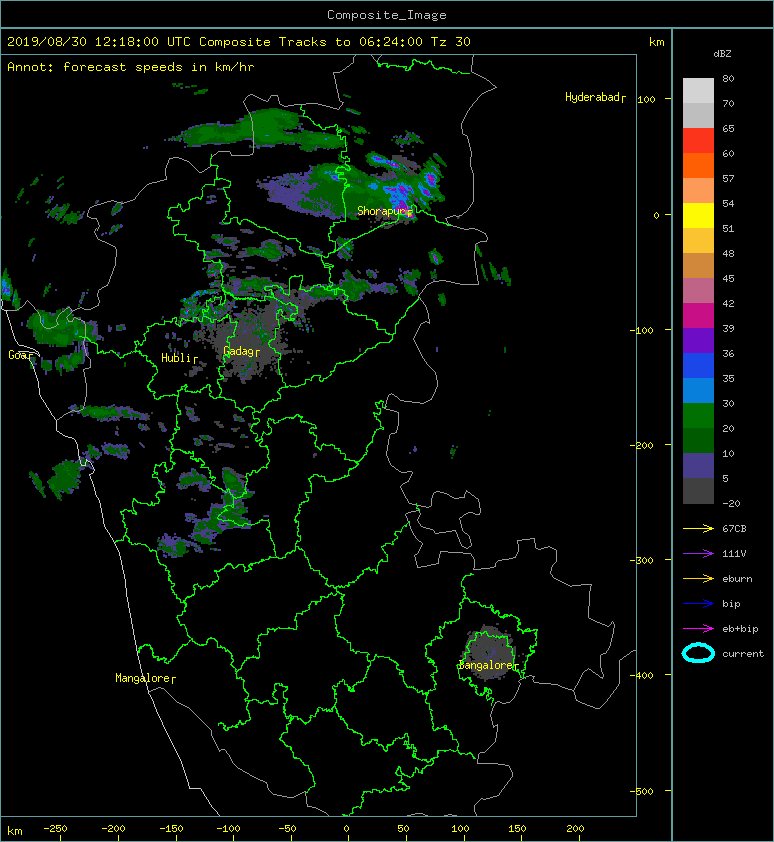Click the -200 tick on vertical km axis
The width and height of the screenshot is (774, 842).
click(x=642, y=445)
